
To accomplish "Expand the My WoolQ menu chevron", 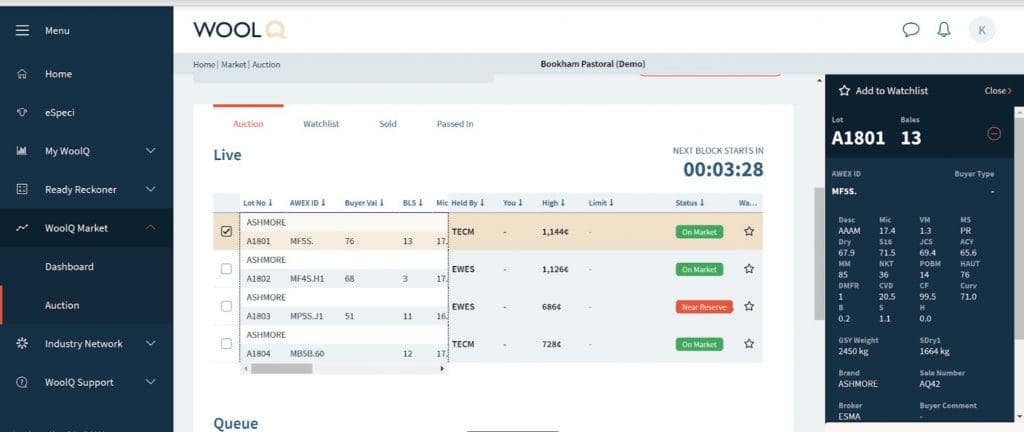I will [151, 151].
